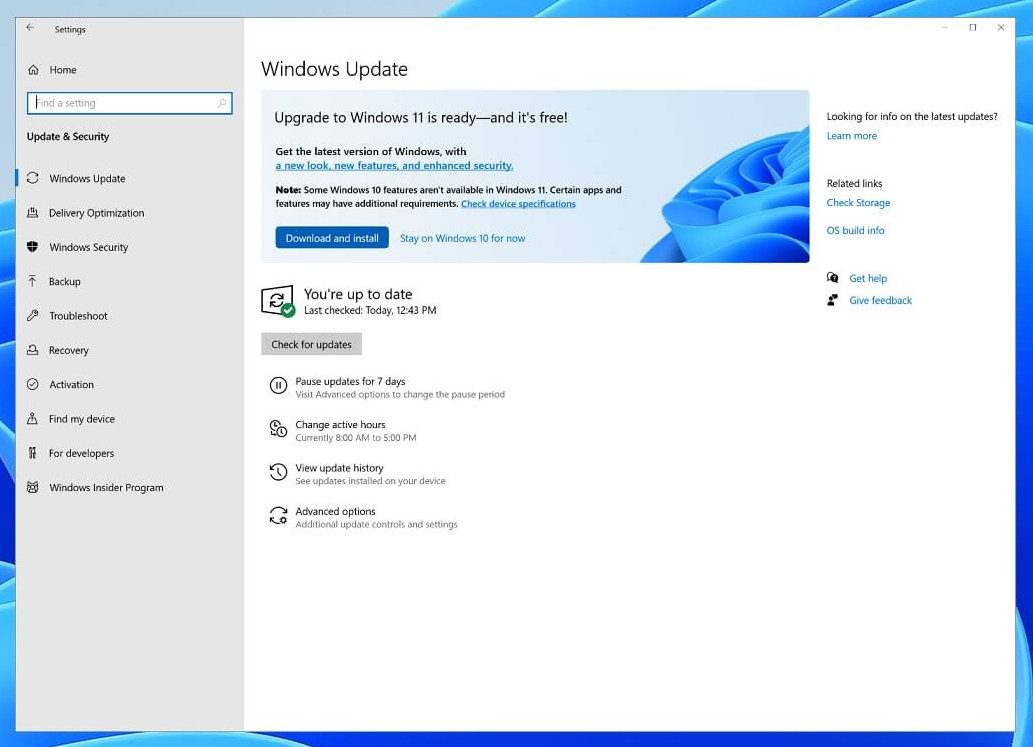1033x747 pixels.
Task: Select Windows Update in sidebar
Action: tap(87, 179)
